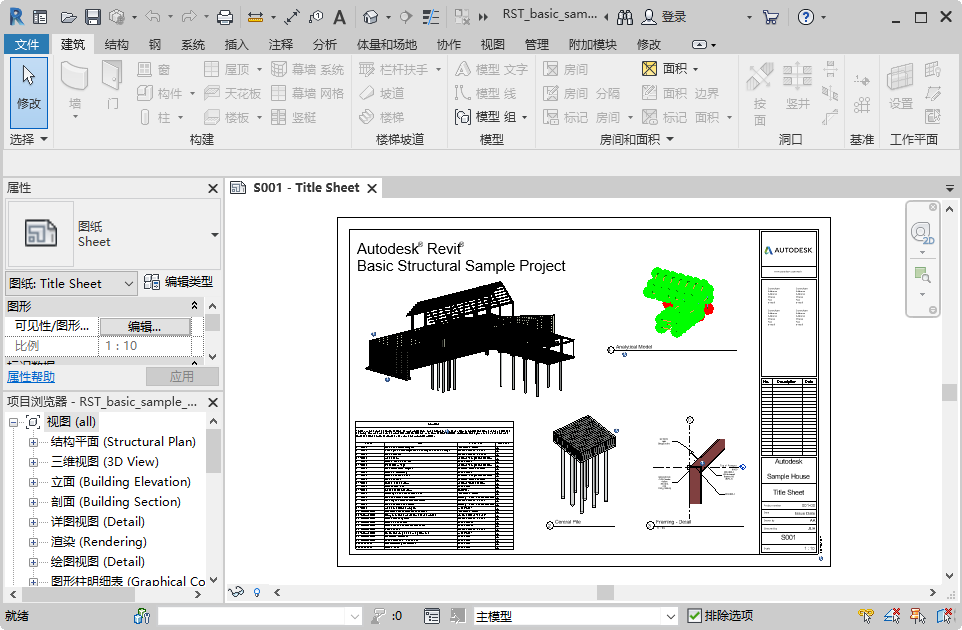Image resolution: width=962 pixels, height=630 pixels.
Task: Click the Sign In user button
Action: (x=664, y=17)
